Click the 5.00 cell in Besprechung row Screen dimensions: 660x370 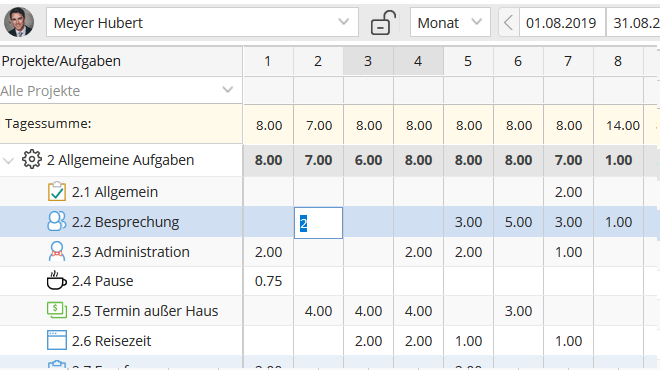click(x=518, y=222)
